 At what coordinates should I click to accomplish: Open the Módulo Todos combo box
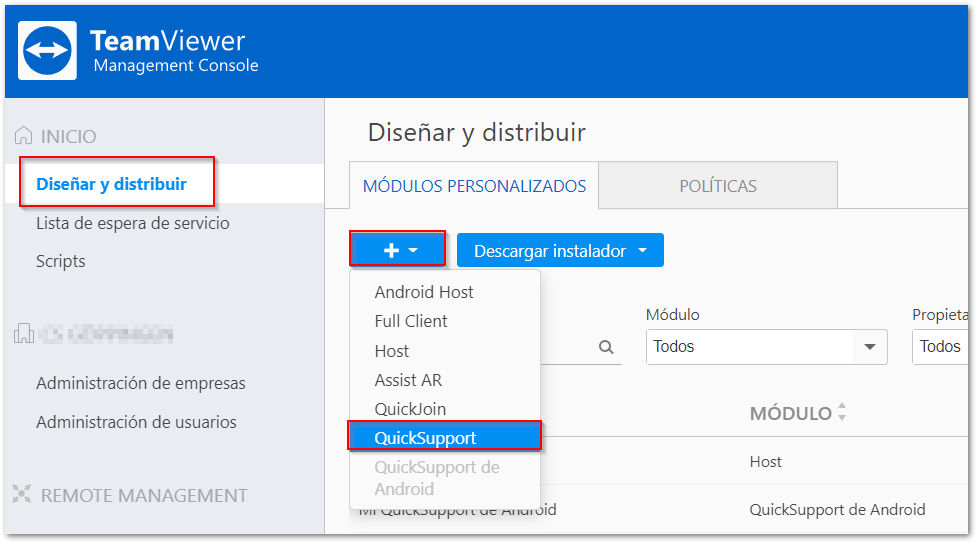pos(766,347)
